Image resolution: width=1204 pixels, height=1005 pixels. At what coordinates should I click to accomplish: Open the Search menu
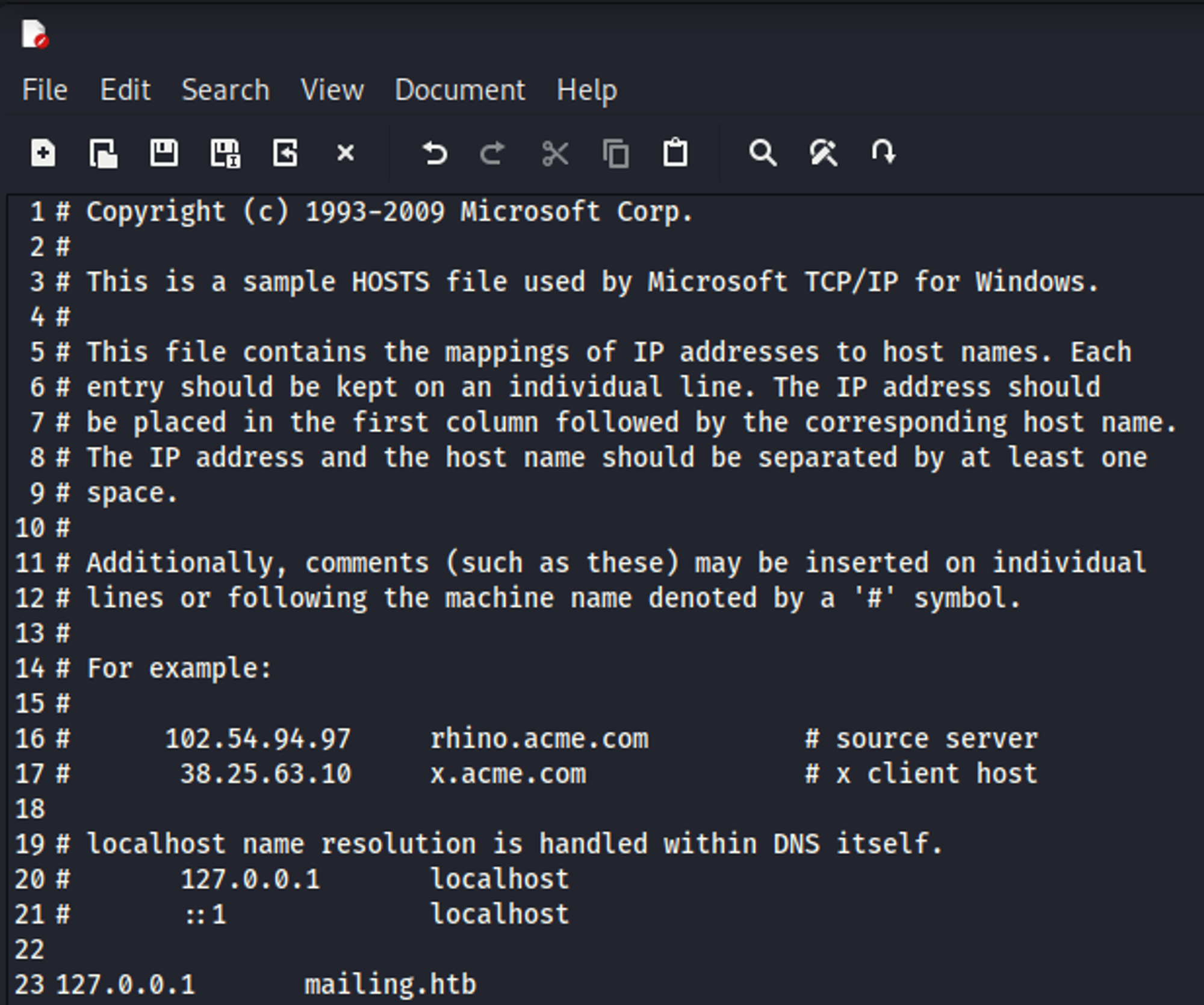(x=226, y=90)
